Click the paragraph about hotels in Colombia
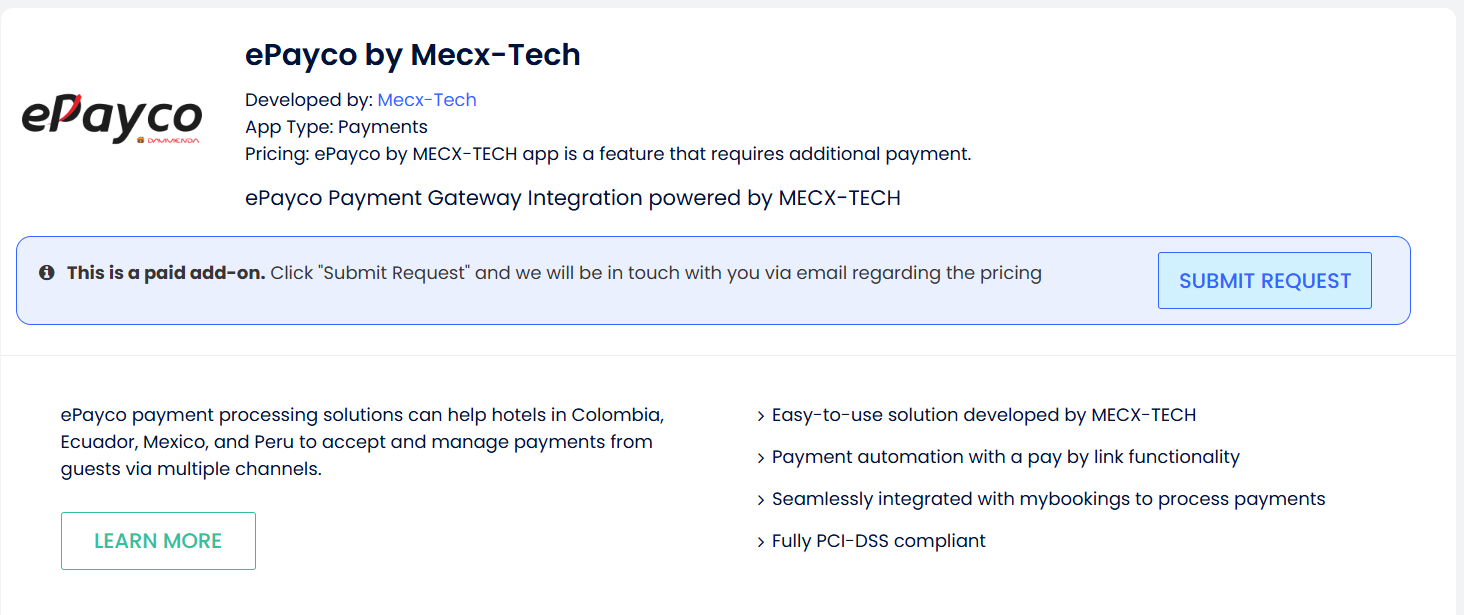 pos(361,442)
